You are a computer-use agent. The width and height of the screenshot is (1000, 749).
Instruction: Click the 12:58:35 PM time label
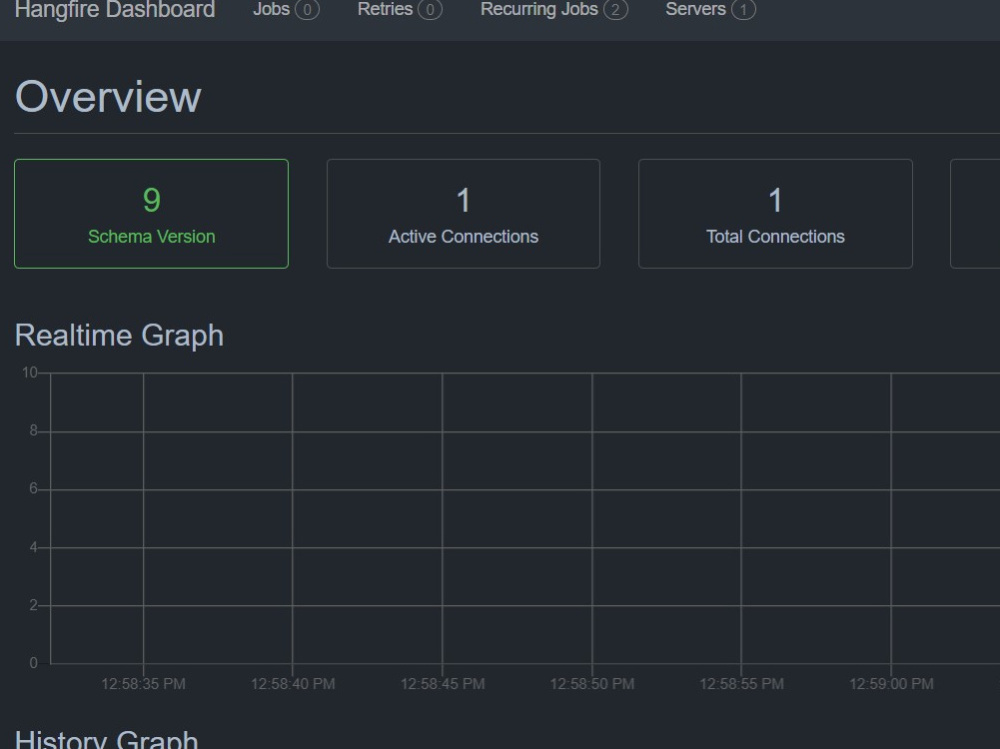pos(143,684)
